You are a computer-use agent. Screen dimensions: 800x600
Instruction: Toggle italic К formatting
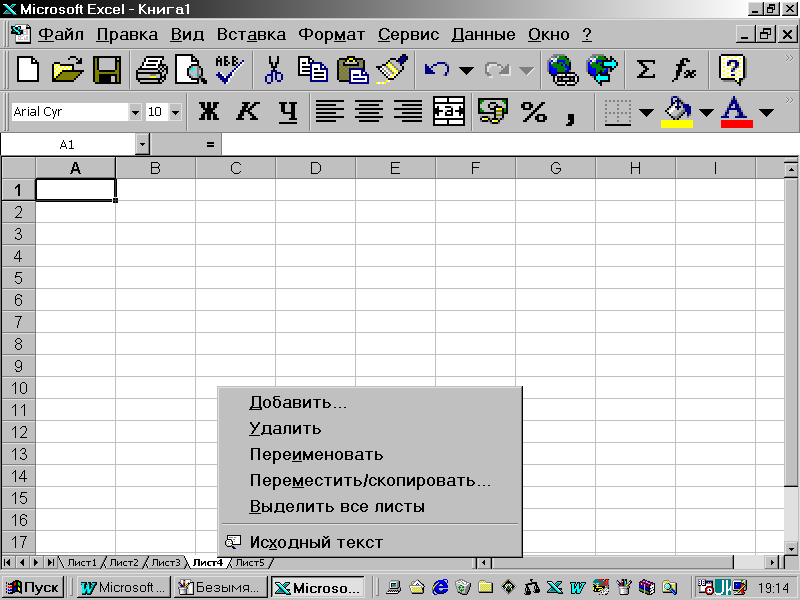[x=248, y=111]
